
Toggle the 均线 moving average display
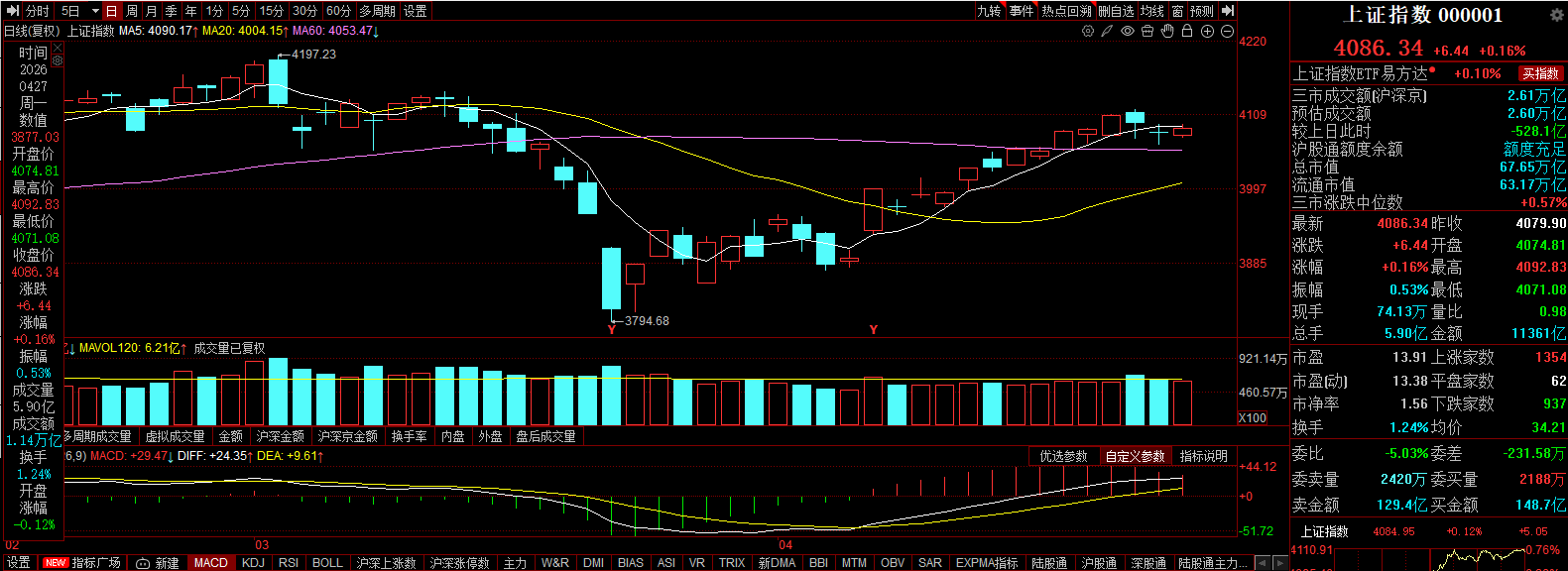click(x=1151, y=11)
